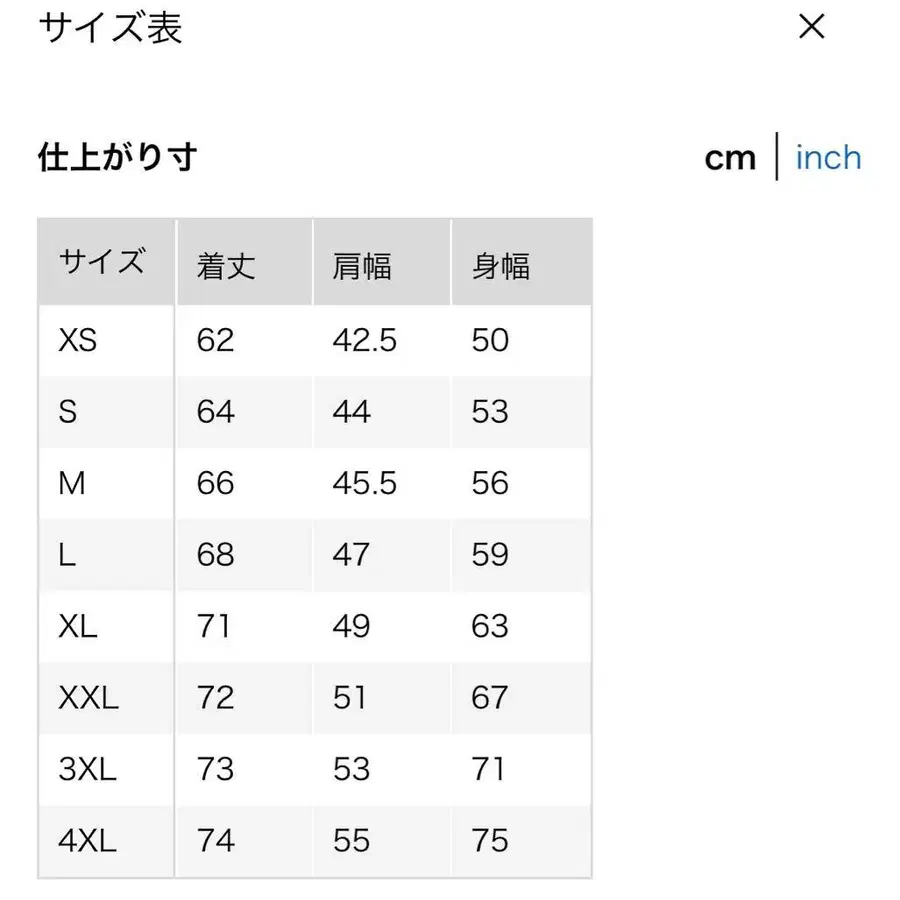
Task: Click the L size row label
Action: coord(67,555)
